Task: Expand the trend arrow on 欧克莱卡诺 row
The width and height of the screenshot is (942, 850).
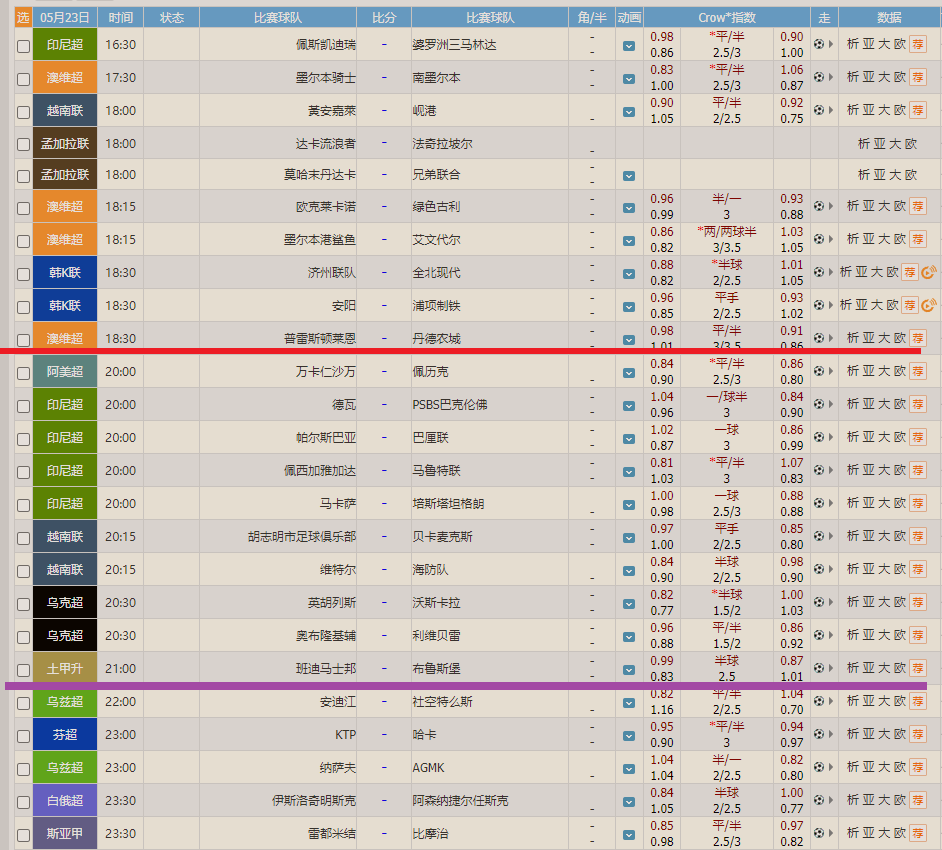Action: pyautogui.click(x=830, y=208)
